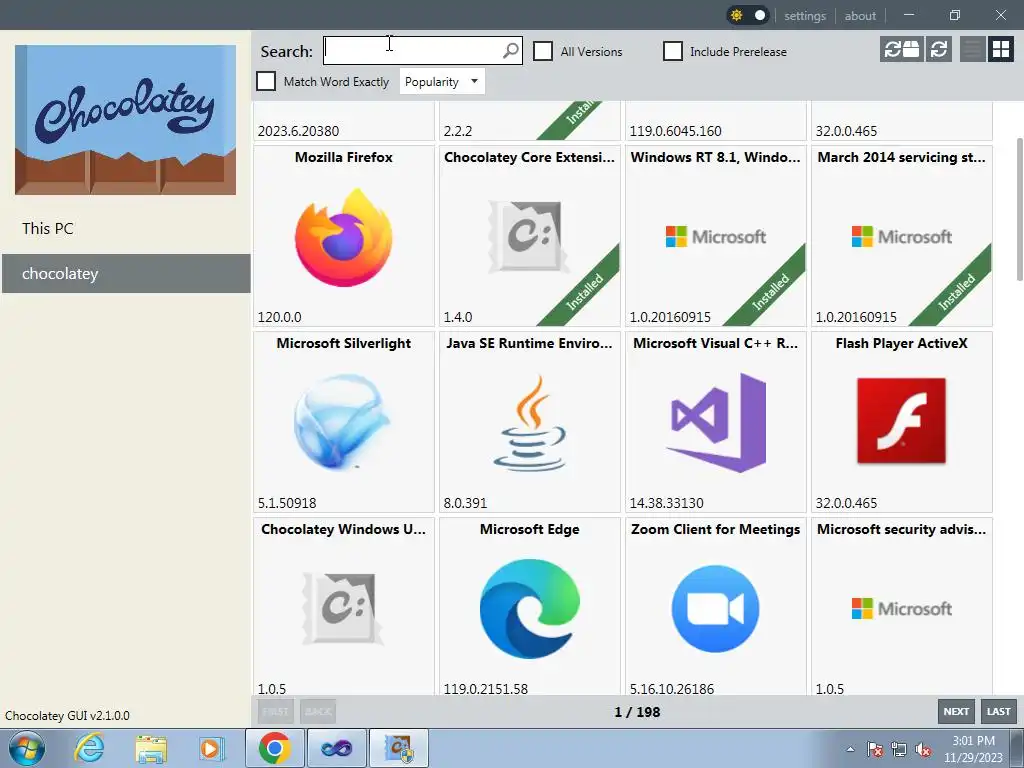1024x768 pixels.
Task: Switch to list view layout
Action: point(972,49)
